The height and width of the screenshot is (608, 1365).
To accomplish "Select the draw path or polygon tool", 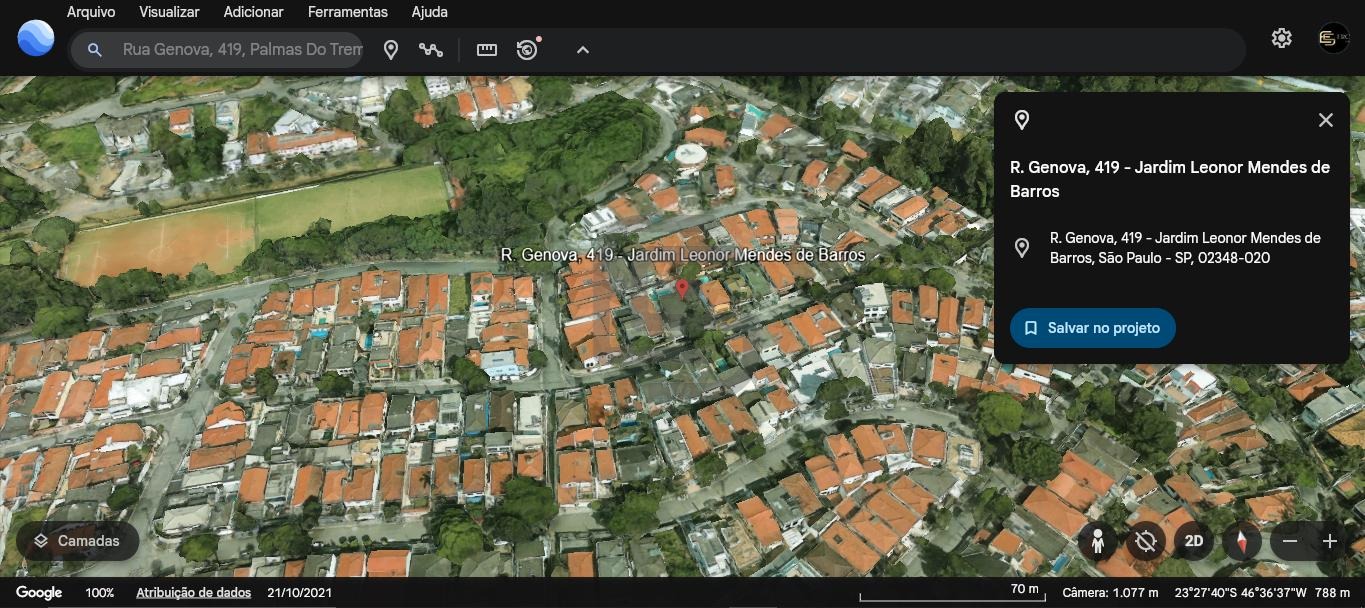I will [431, 49].
